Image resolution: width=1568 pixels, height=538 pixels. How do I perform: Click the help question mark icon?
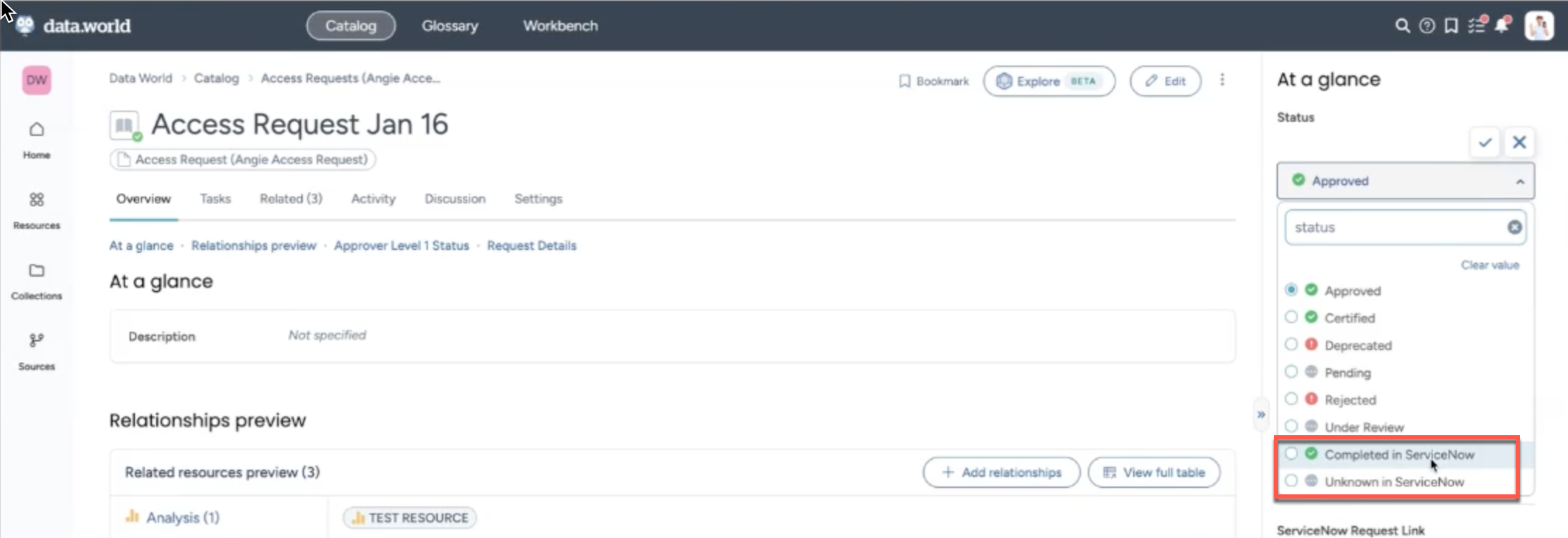coord(1427,26)
